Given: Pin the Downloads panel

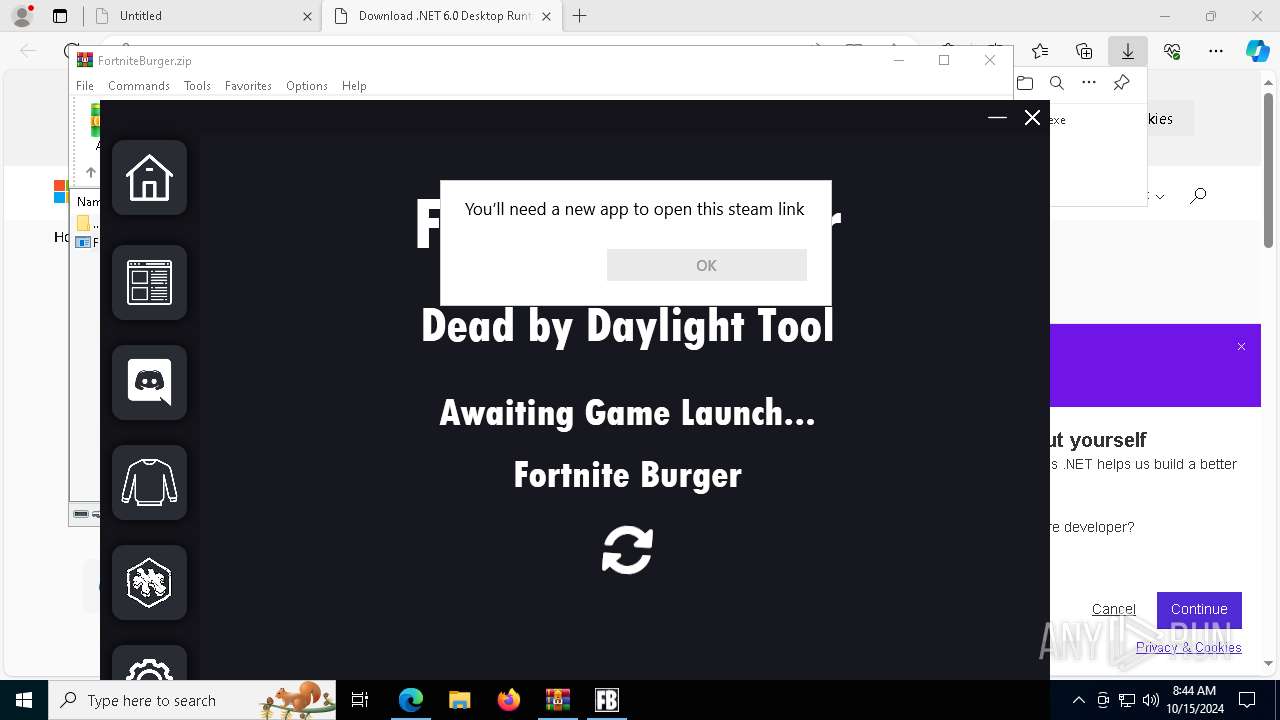Looking at the screenshot, I should (x=1121, y=83).
